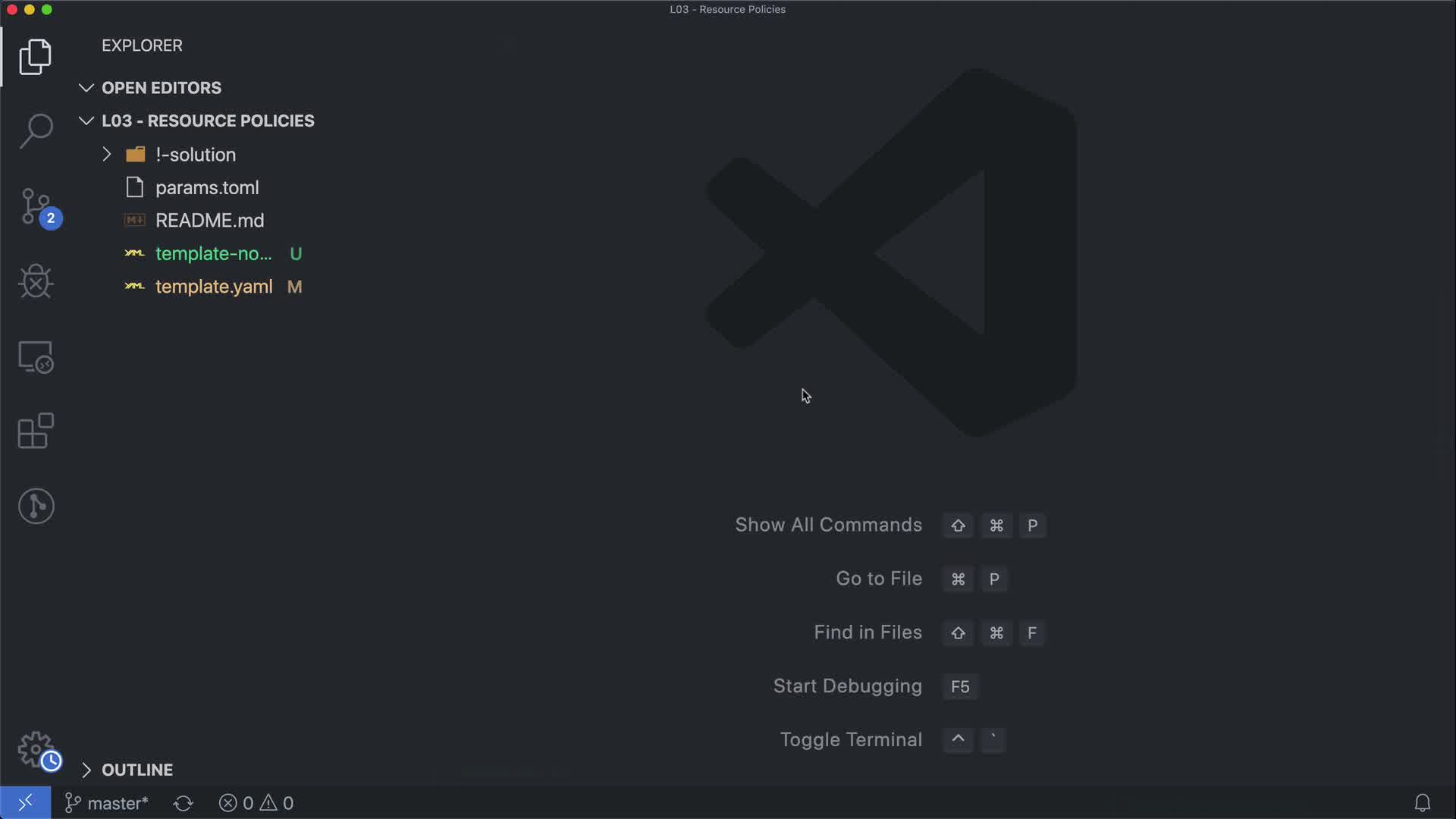Open the Manage gear settings icon
Viewport: 1456px width, 819px height.
(36, 749)
